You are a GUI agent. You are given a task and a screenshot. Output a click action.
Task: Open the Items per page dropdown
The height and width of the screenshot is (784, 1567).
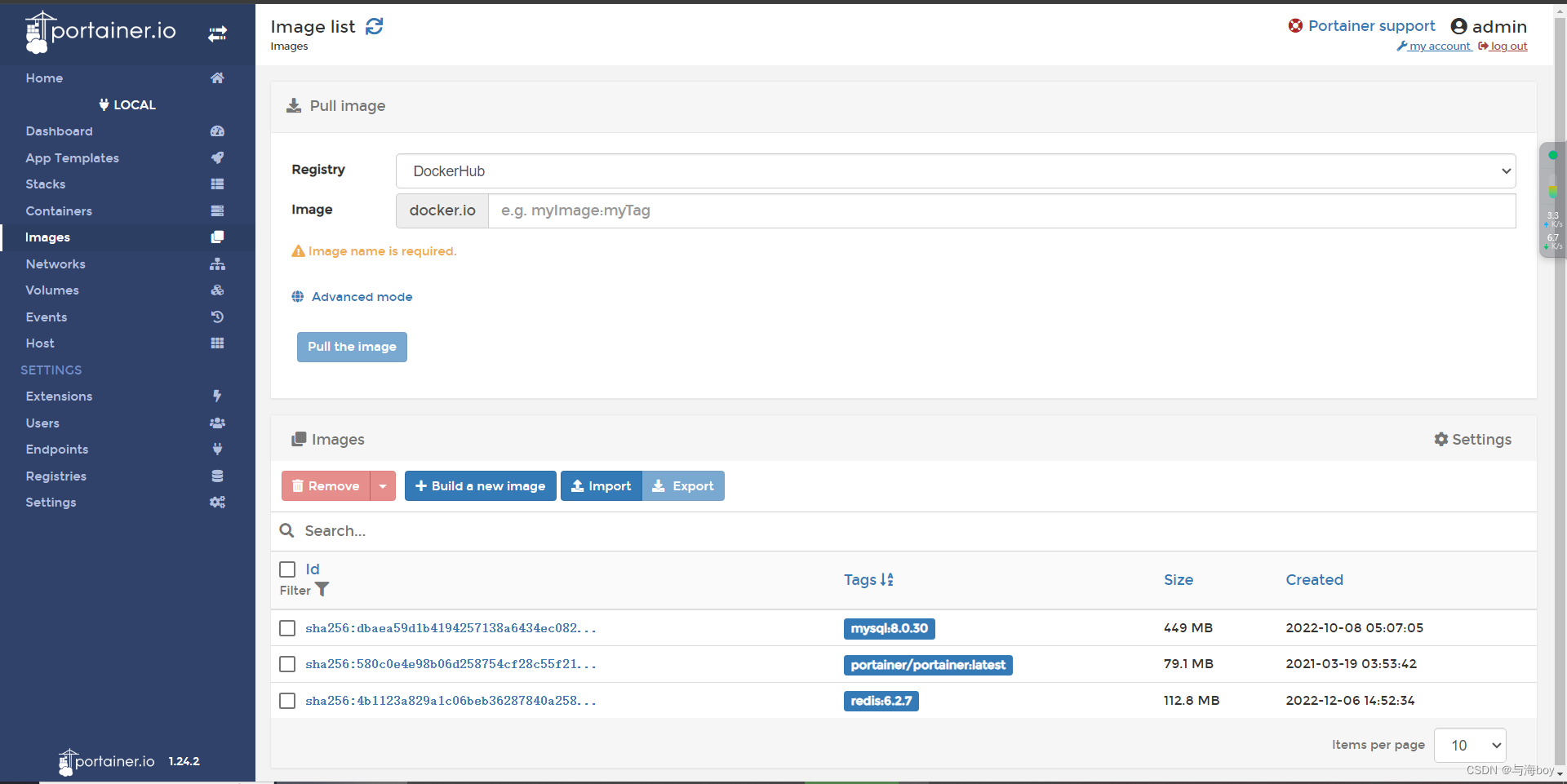1470,745
